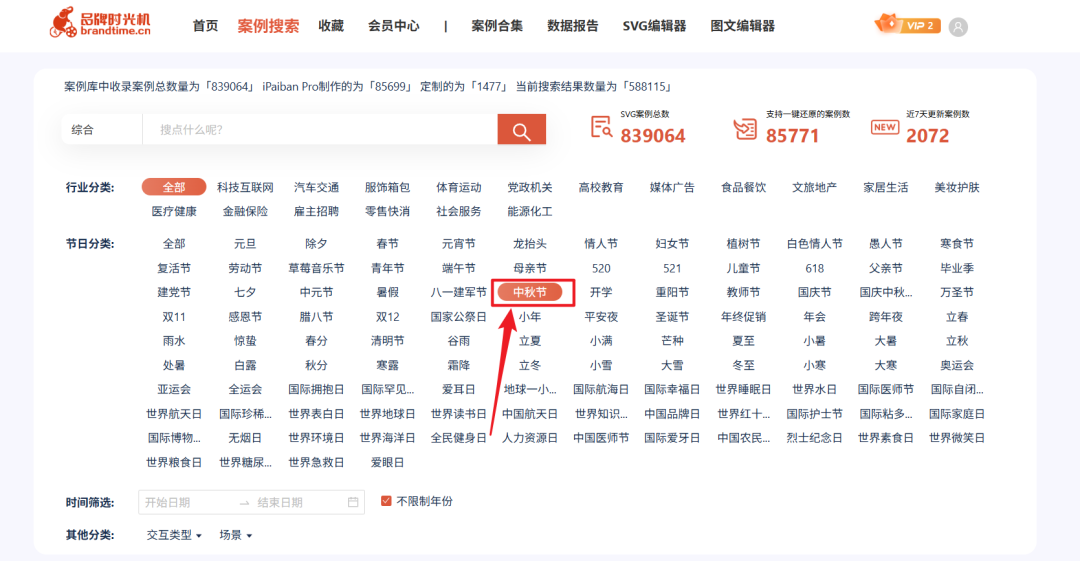1080x561 pixels.
Task: Select 全部 in holiday categories
Action: tap(174, 244)
